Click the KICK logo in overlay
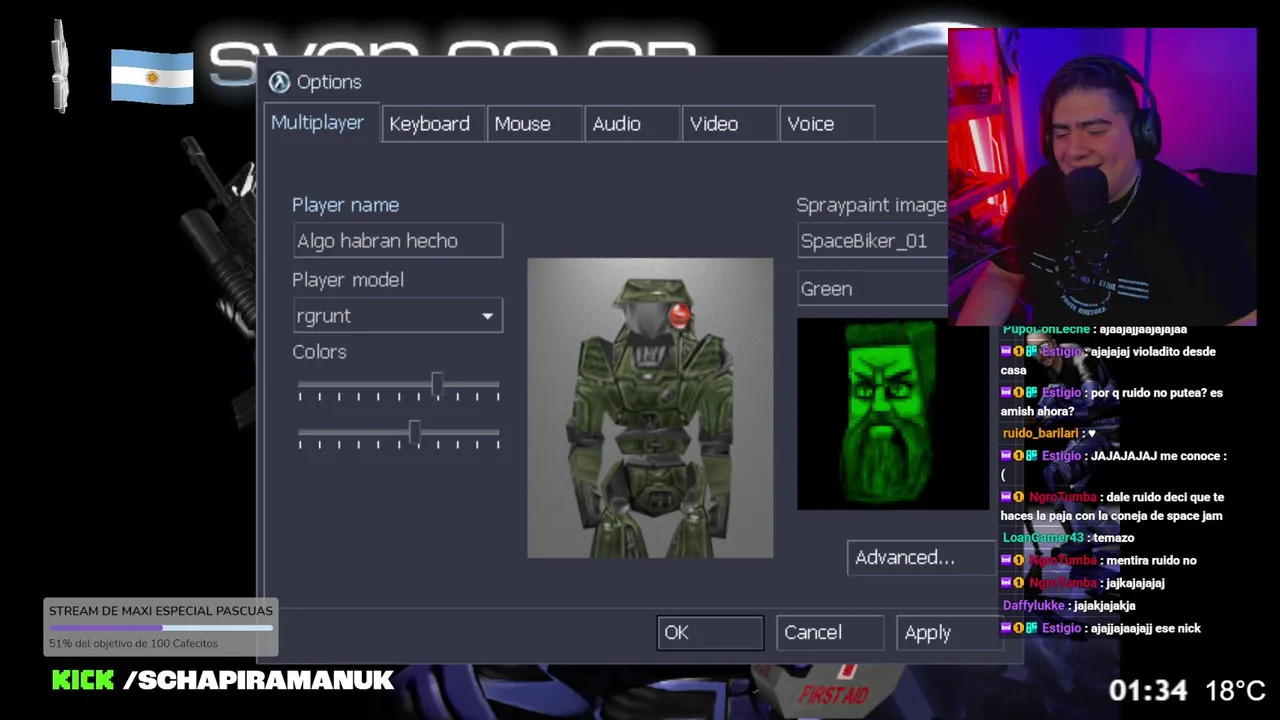The image size is (1280, 720). pos(83,681)
